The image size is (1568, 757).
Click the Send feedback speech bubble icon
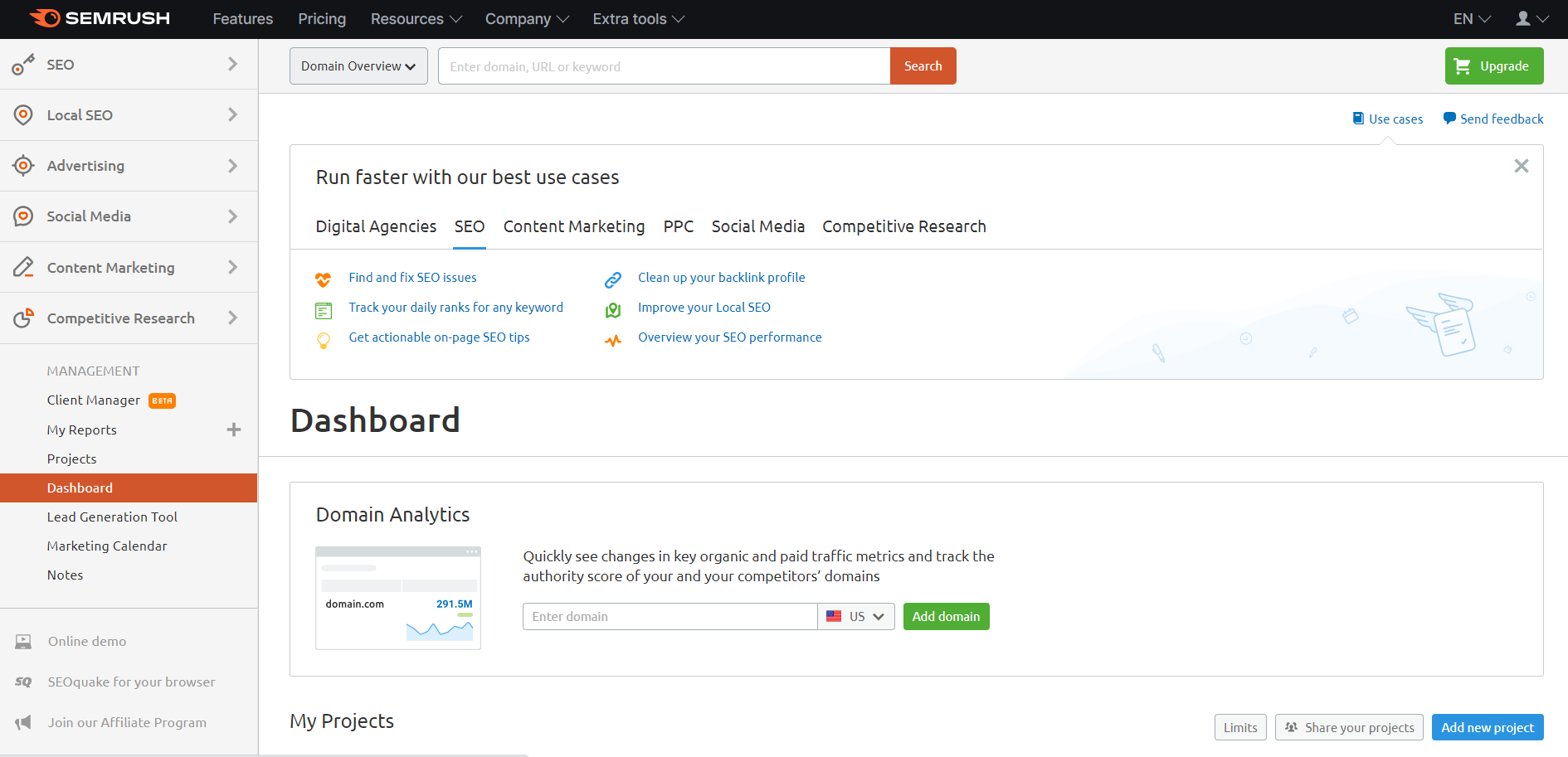click(1449, 119)
